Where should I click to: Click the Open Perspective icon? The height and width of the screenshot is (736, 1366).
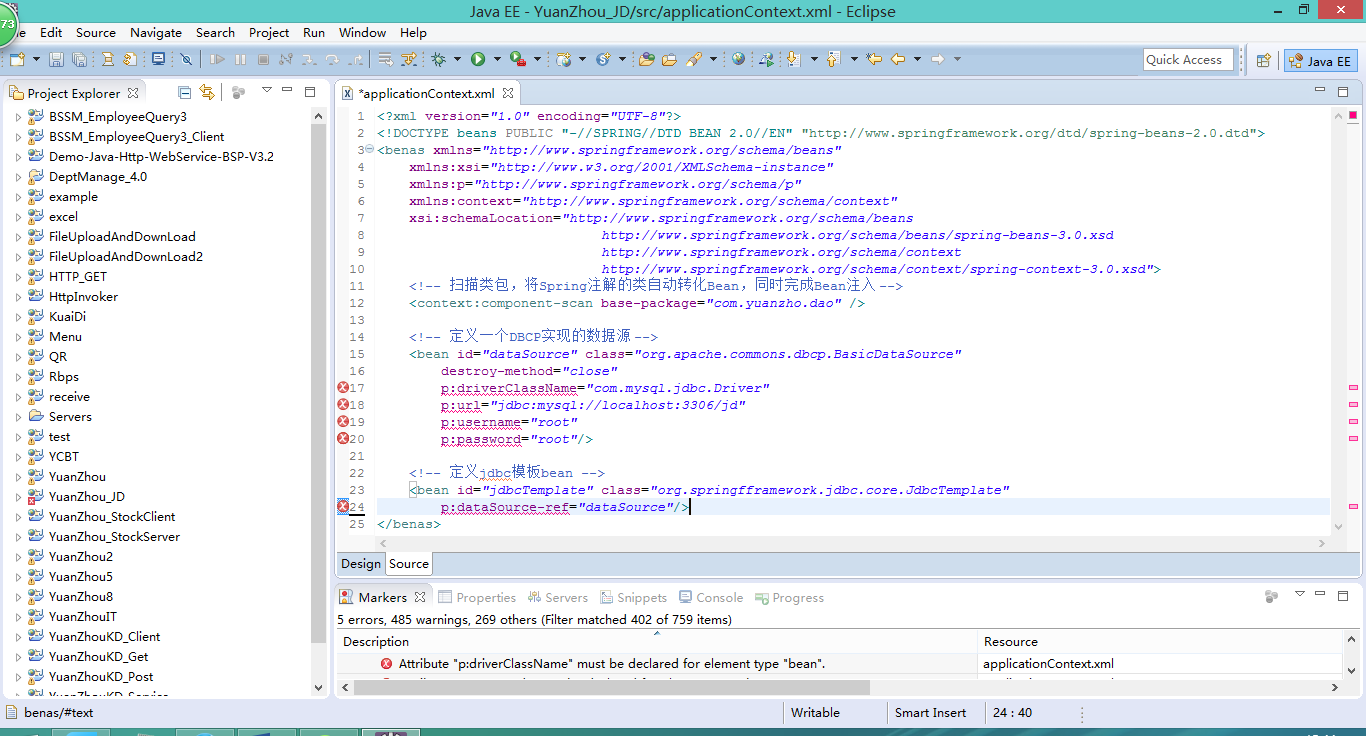coord(1263,60)
